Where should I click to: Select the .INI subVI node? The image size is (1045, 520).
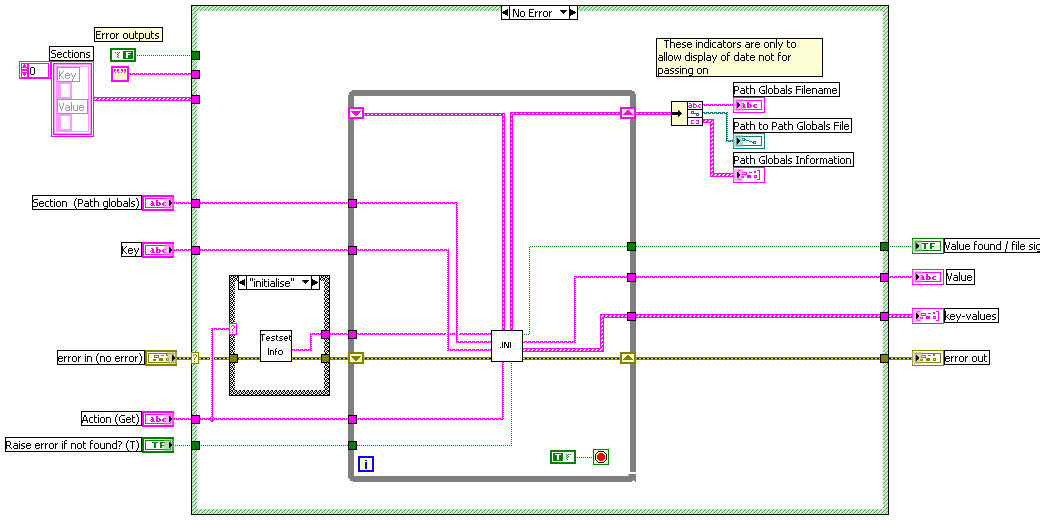click(507, 345)
